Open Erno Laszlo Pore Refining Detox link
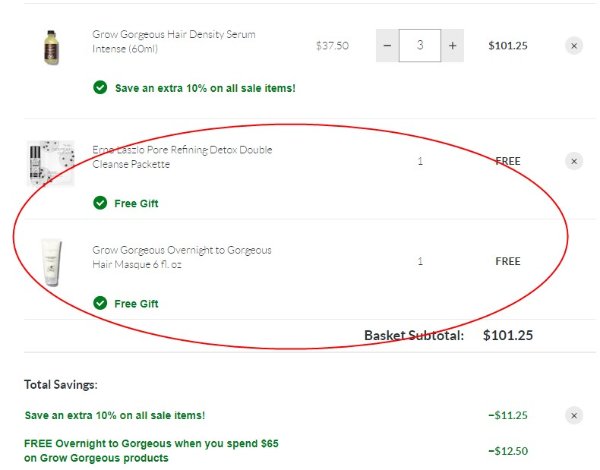 (x=182, y=157)
